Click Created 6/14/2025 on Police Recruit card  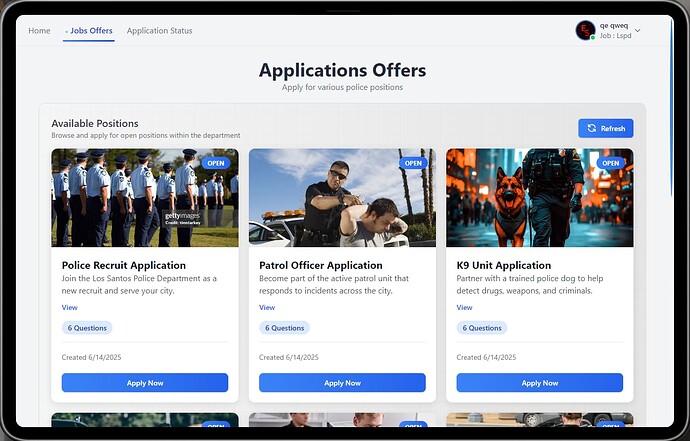(91, 357)
